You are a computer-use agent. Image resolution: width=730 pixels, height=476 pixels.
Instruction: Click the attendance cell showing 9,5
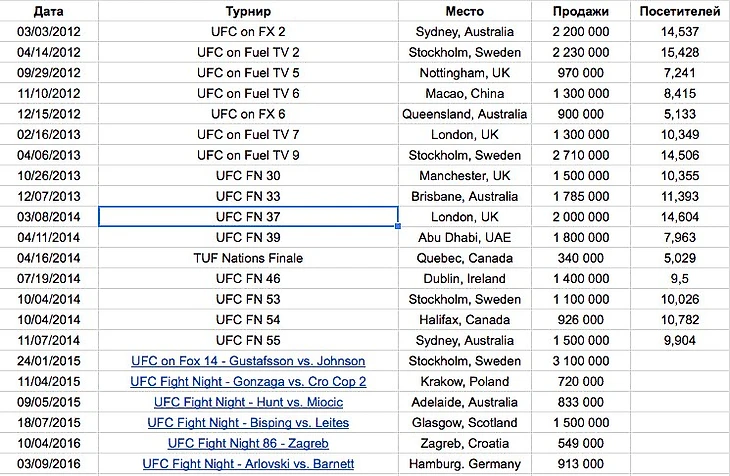678,279
